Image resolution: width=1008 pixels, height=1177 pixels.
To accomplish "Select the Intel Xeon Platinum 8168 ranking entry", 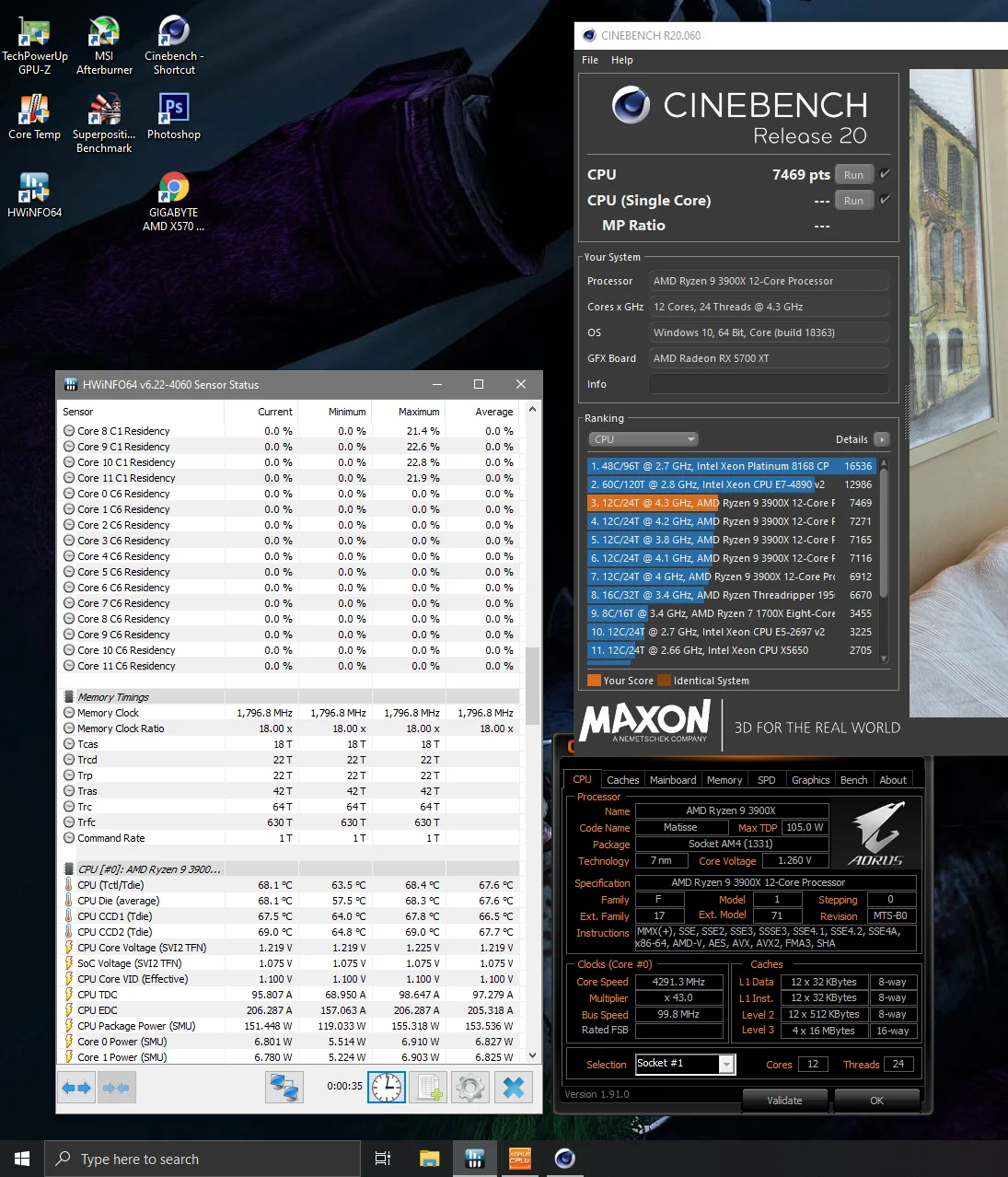I will [731, 466].
